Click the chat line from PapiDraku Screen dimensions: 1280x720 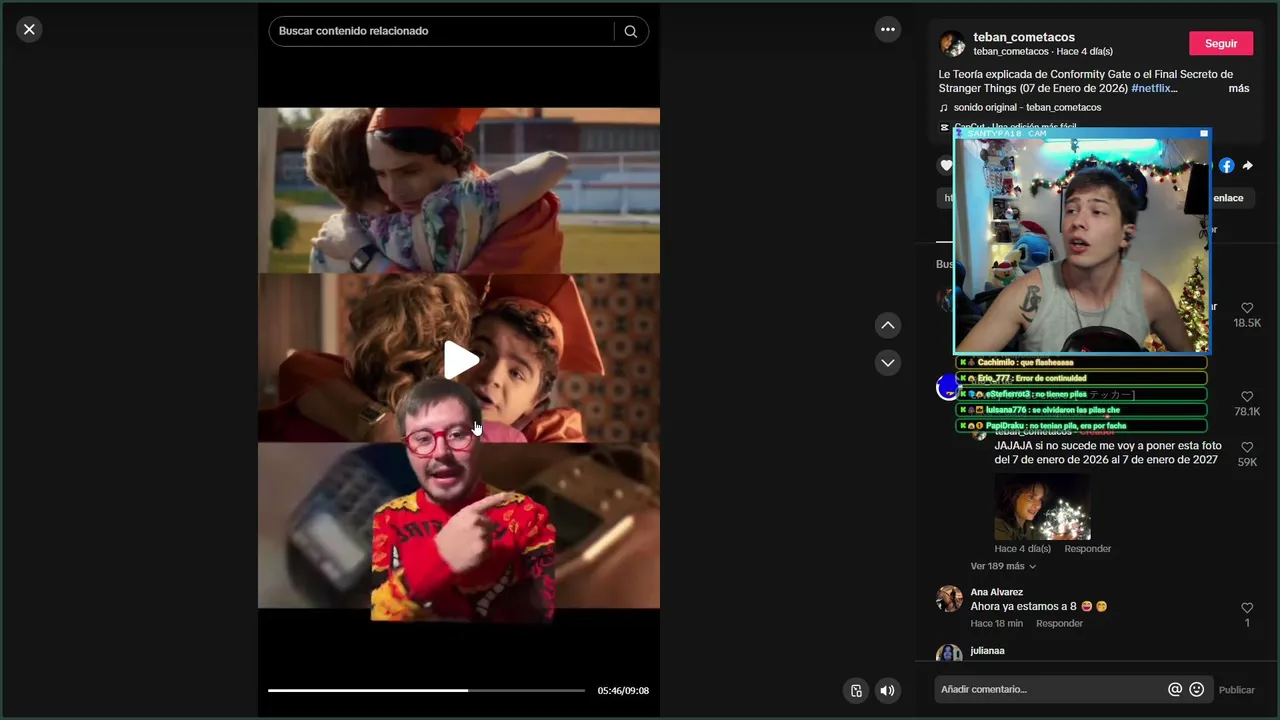tap(1081, 426)
